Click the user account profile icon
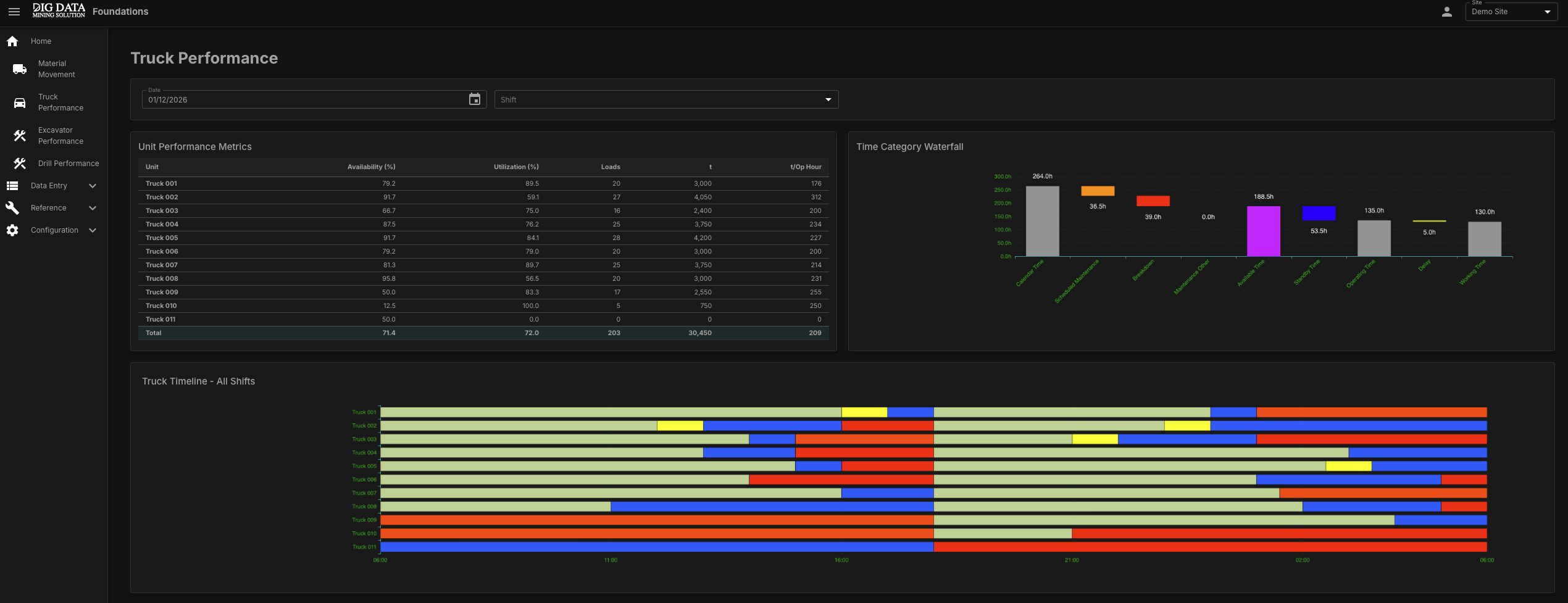This screenshot has width=1568, height=603. click(1446, 12)
